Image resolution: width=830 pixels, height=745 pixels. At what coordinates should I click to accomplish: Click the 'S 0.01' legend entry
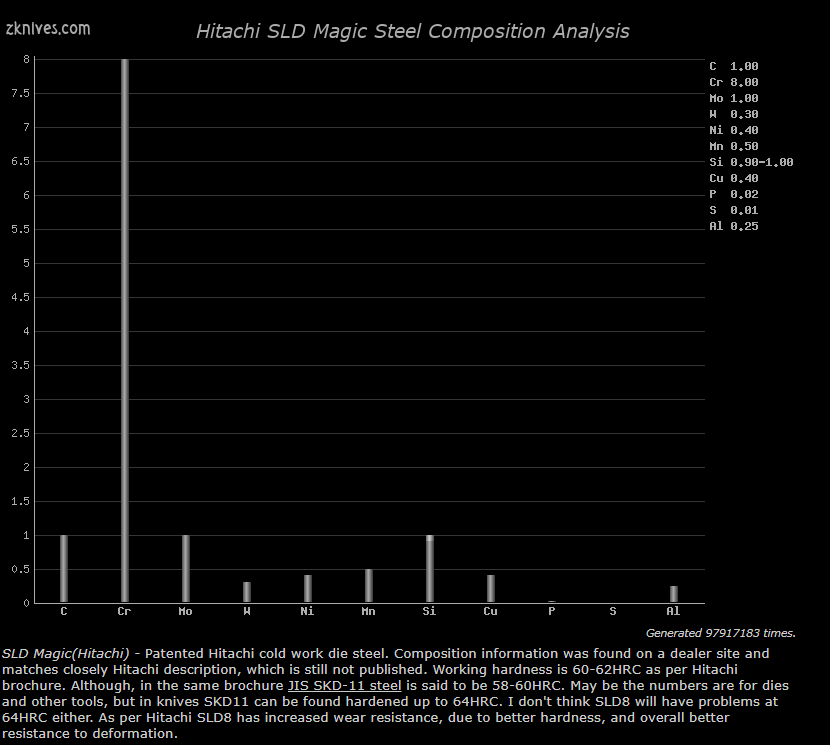(x=734, y=210)
